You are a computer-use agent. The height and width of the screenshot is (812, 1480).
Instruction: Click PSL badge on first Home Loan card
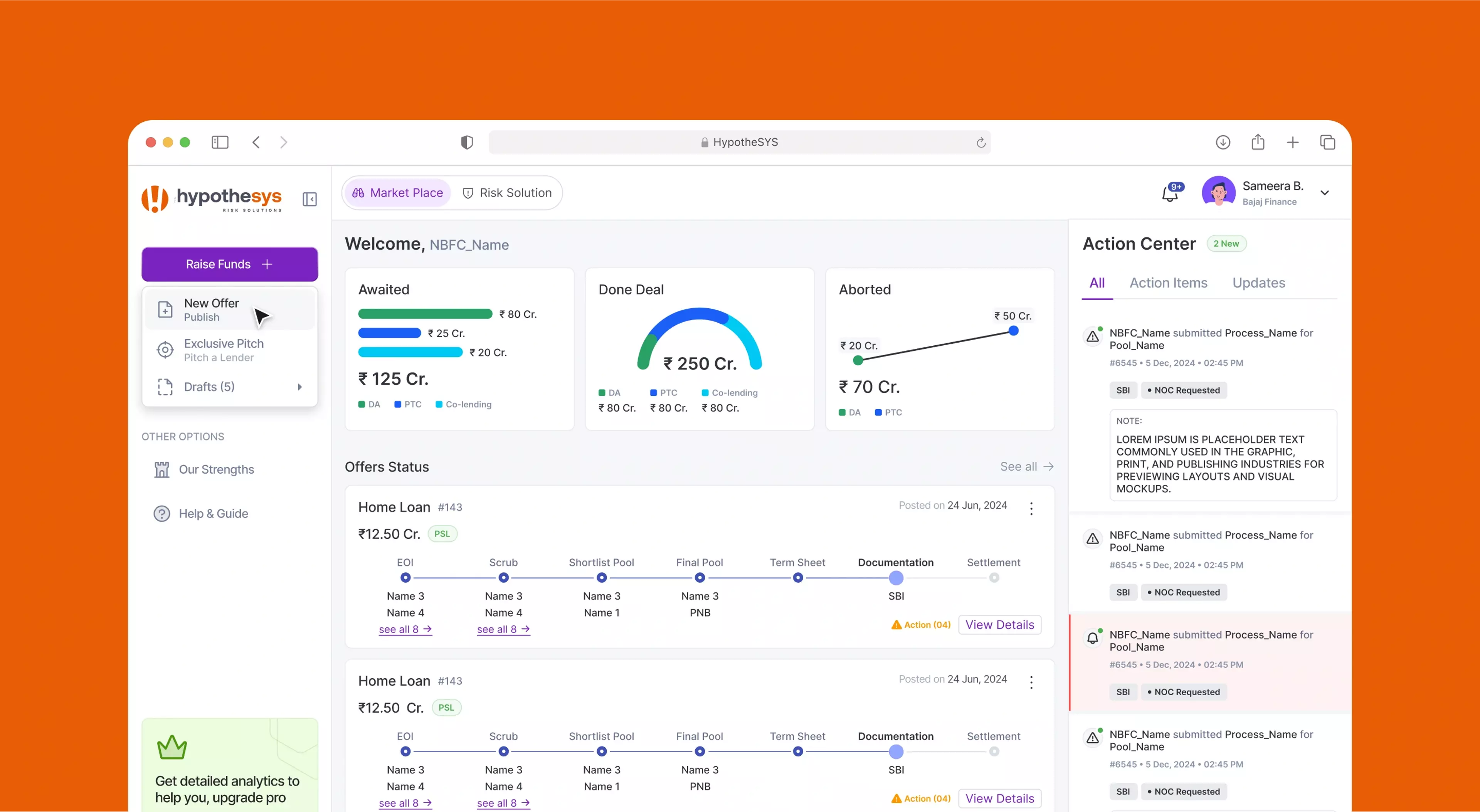(x=442, y=534)
